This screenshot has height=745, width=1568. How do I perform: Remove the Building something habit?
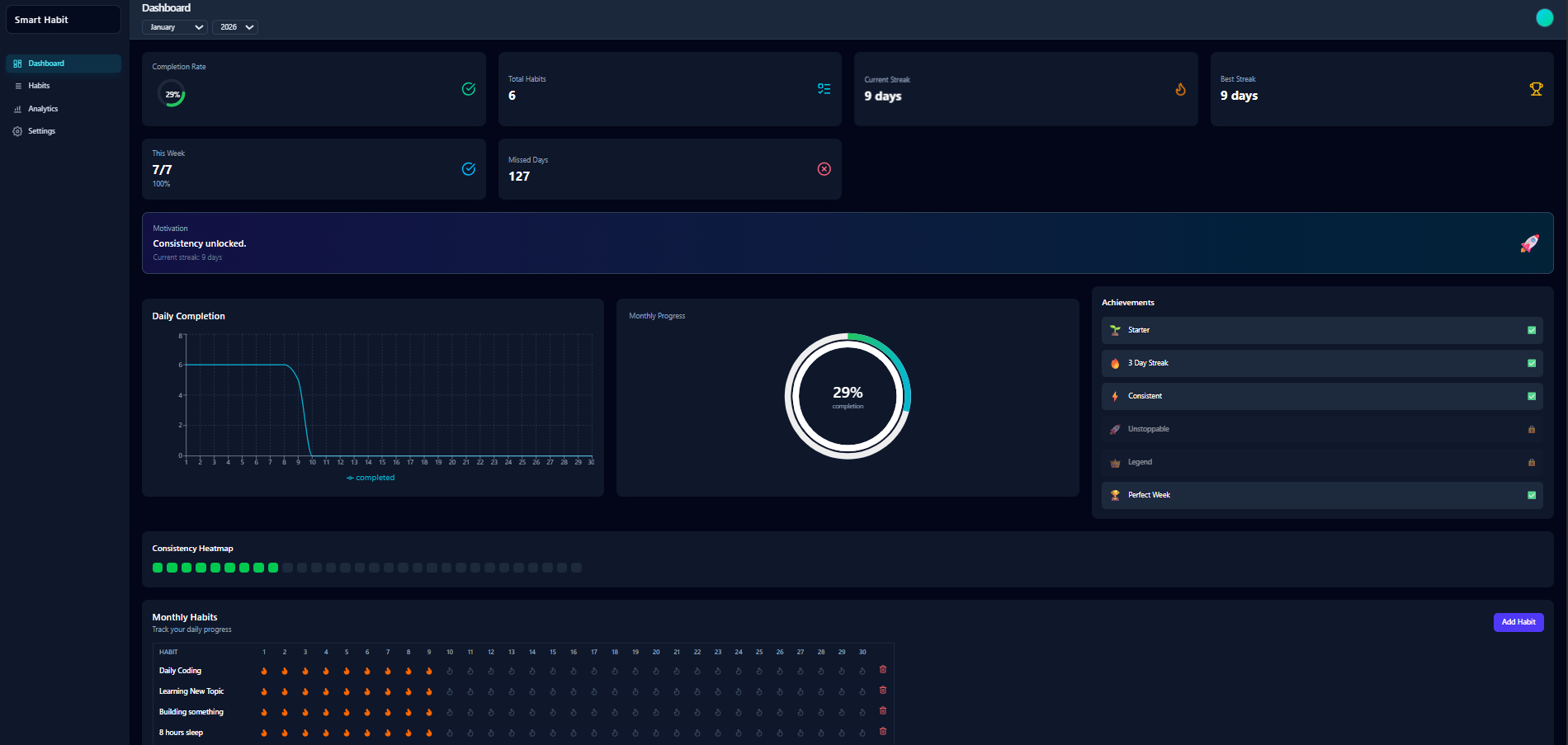[883, 711]
